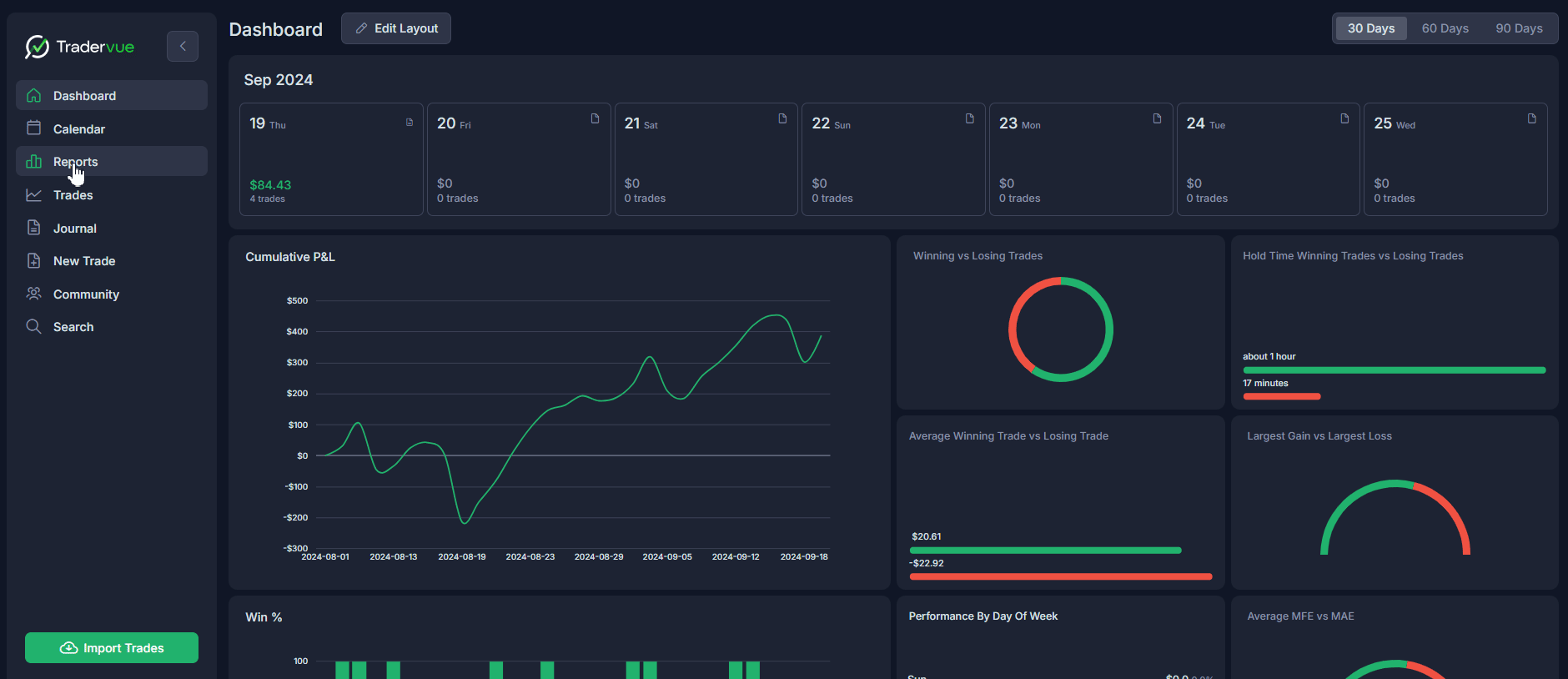Select New Trade in the sidebar
Image resolution: width=1568 pixels, height=679 pixels.
(112, 260)
